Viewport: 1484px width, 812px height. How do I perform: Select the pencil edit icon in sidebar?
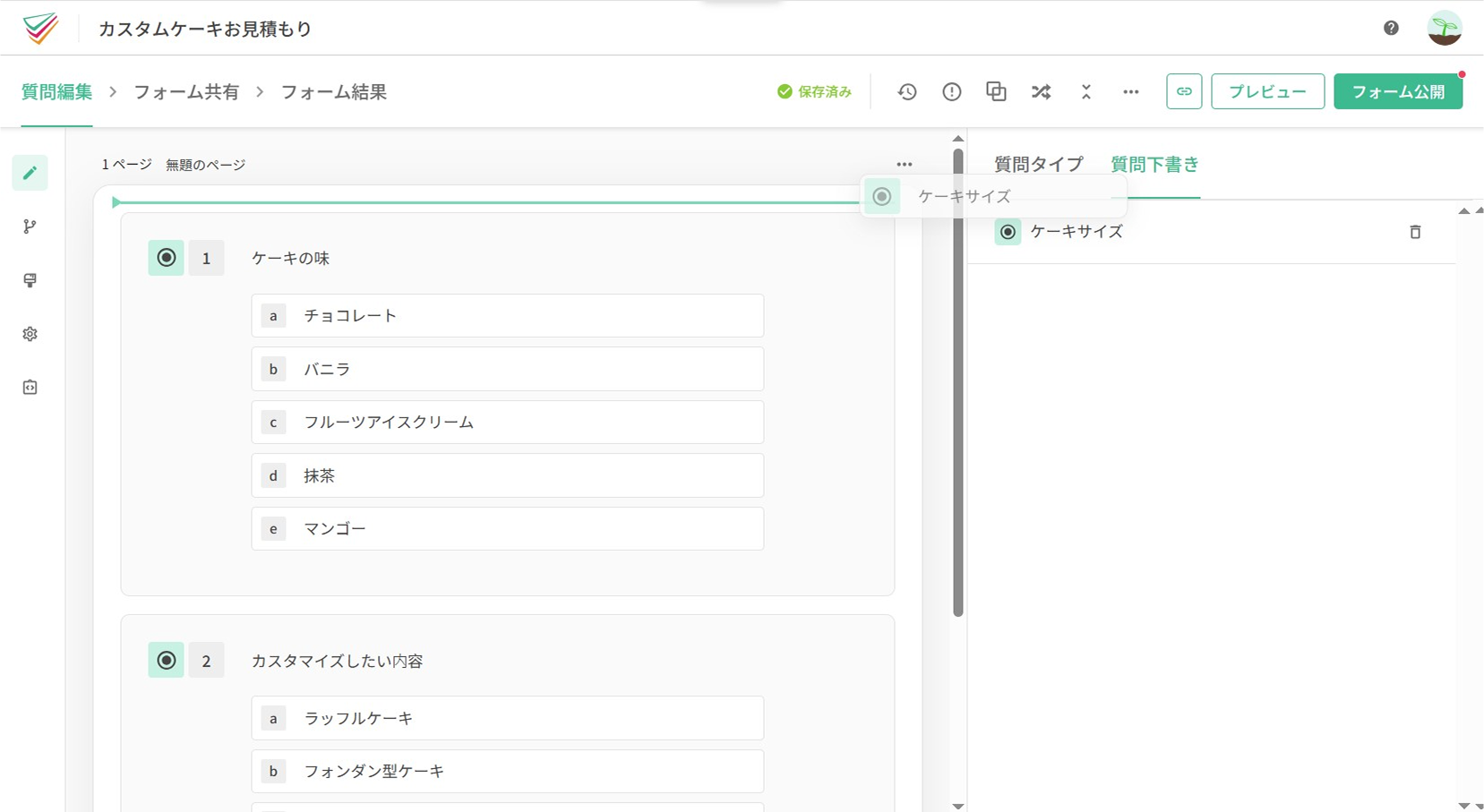tap(30, 173)
